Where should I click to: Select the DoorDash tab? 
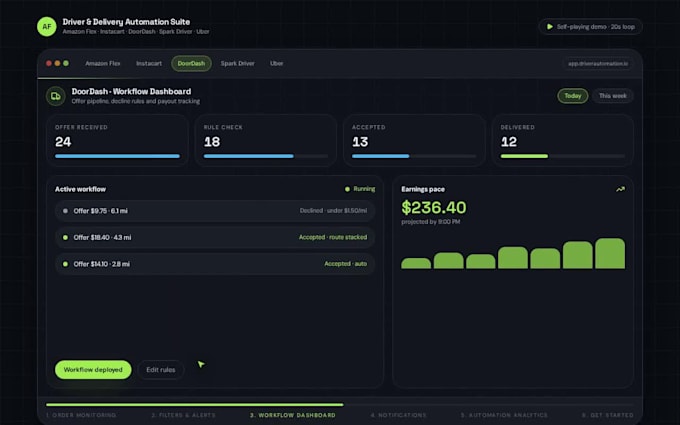(191, 63)
